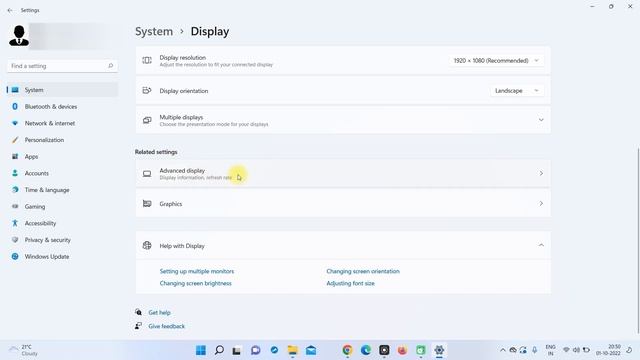Open Changing screen brightness link
The height and width of the screenshot is (360, 640).
pos(196,283)
